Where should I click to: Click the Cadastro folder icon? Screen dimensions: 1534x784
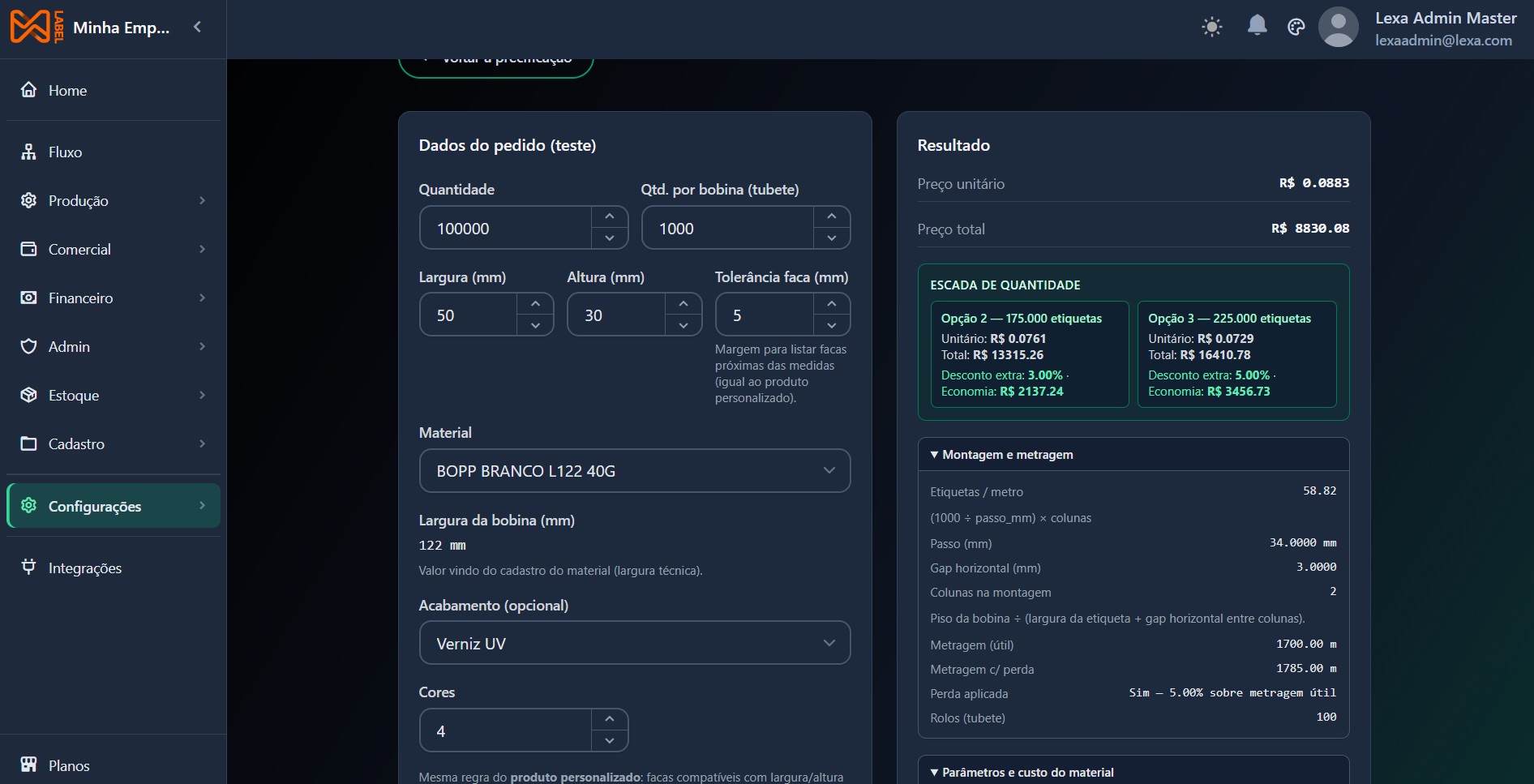click(28, 443)
